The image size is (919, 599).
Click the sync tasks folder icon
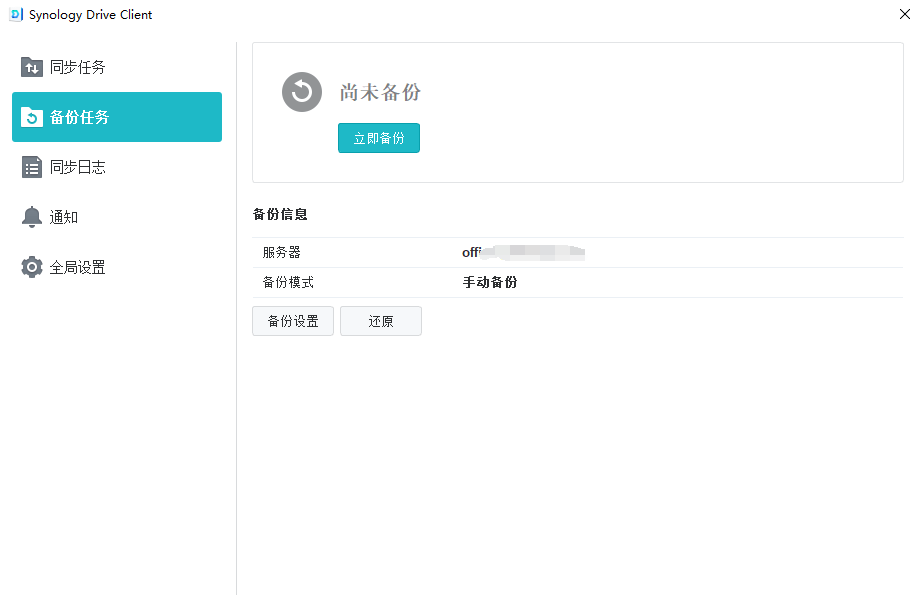(x=32, y=67)
